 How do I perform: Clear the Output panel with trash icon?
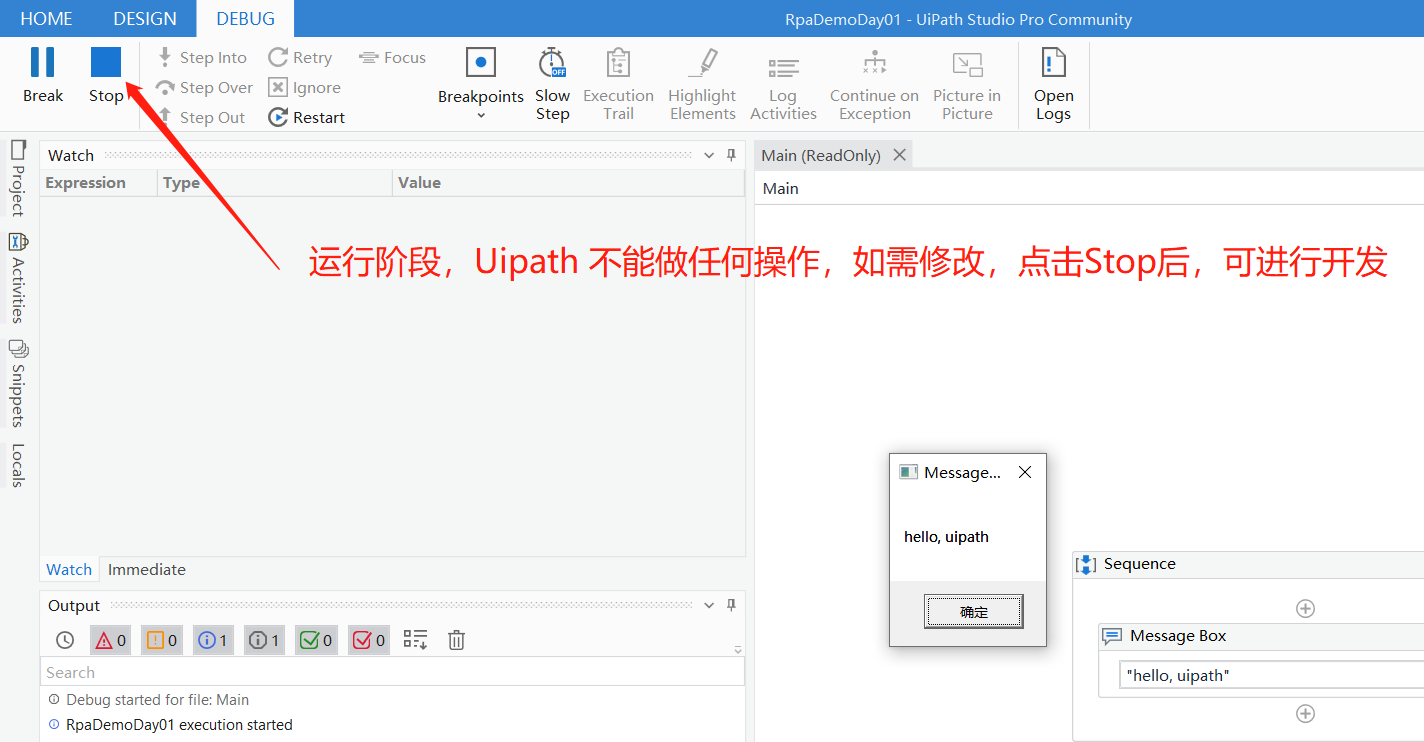[x=456, y=639]
